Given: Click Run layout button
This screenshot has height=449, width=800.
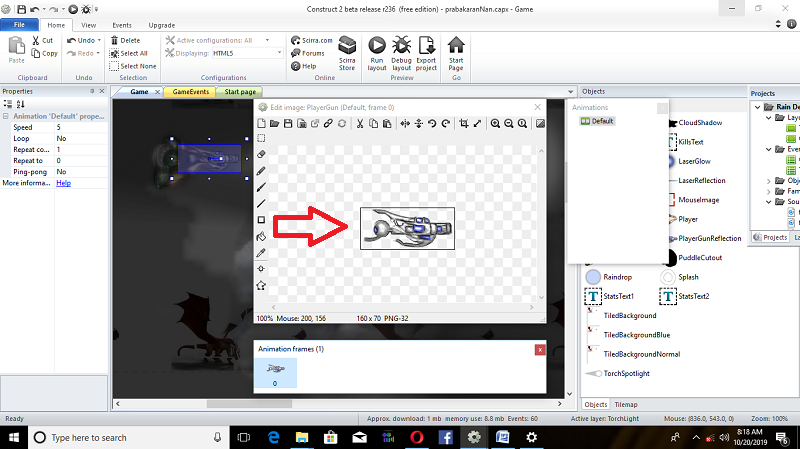Looking at the screenshot, I should tap(377, 53).
